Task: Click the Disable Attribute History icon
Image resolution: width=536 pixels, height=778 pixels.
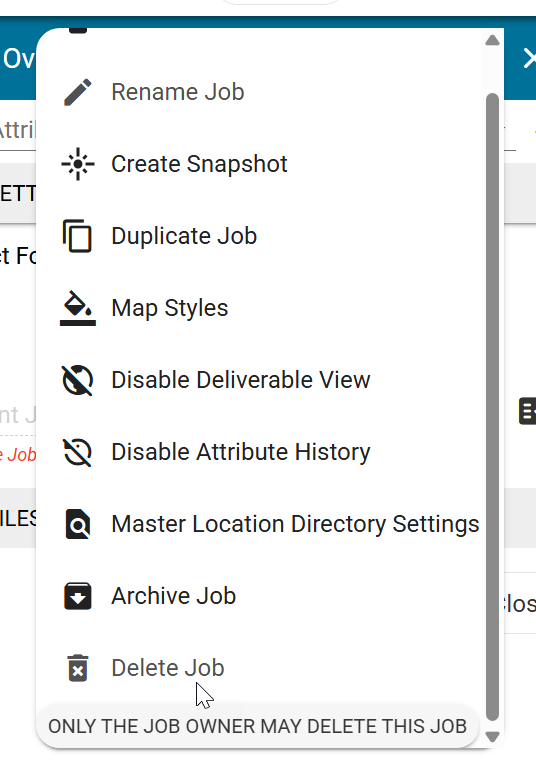Action: (x=77, y=453)
